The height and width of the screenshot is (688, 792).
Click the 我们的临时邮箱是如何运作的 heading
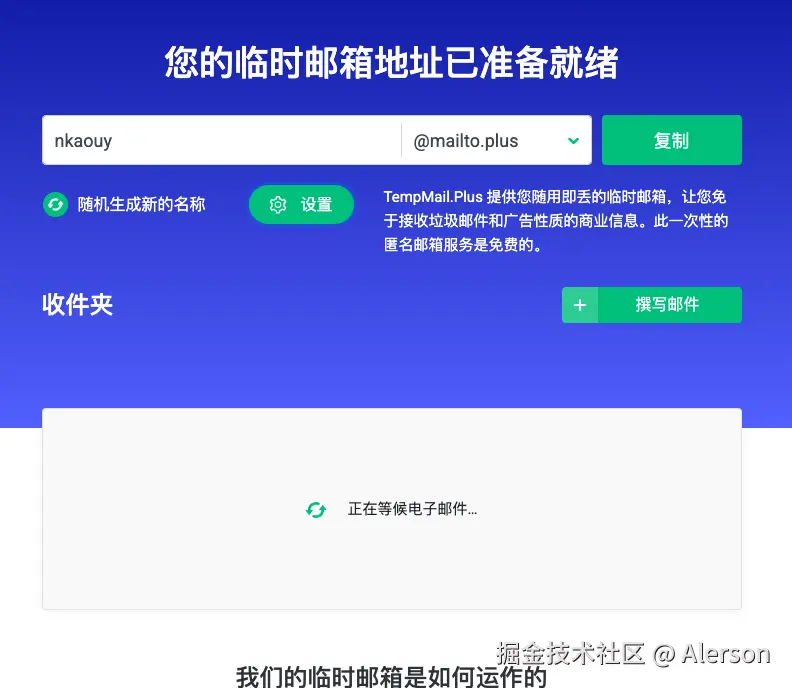click(x=391, y=677)
